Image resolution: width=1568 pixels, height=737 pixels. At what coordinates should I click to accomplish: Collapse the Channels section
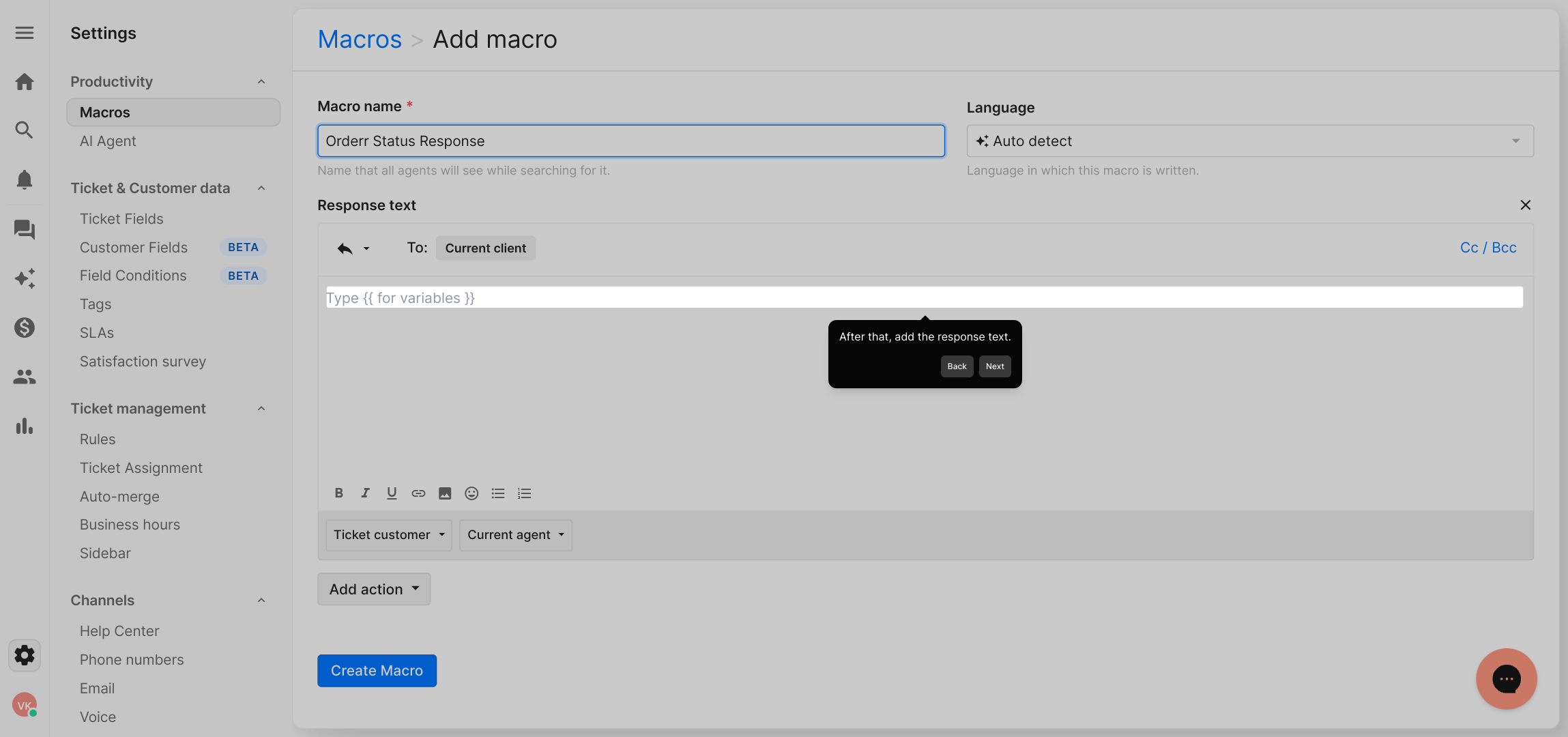coord(261,601)
